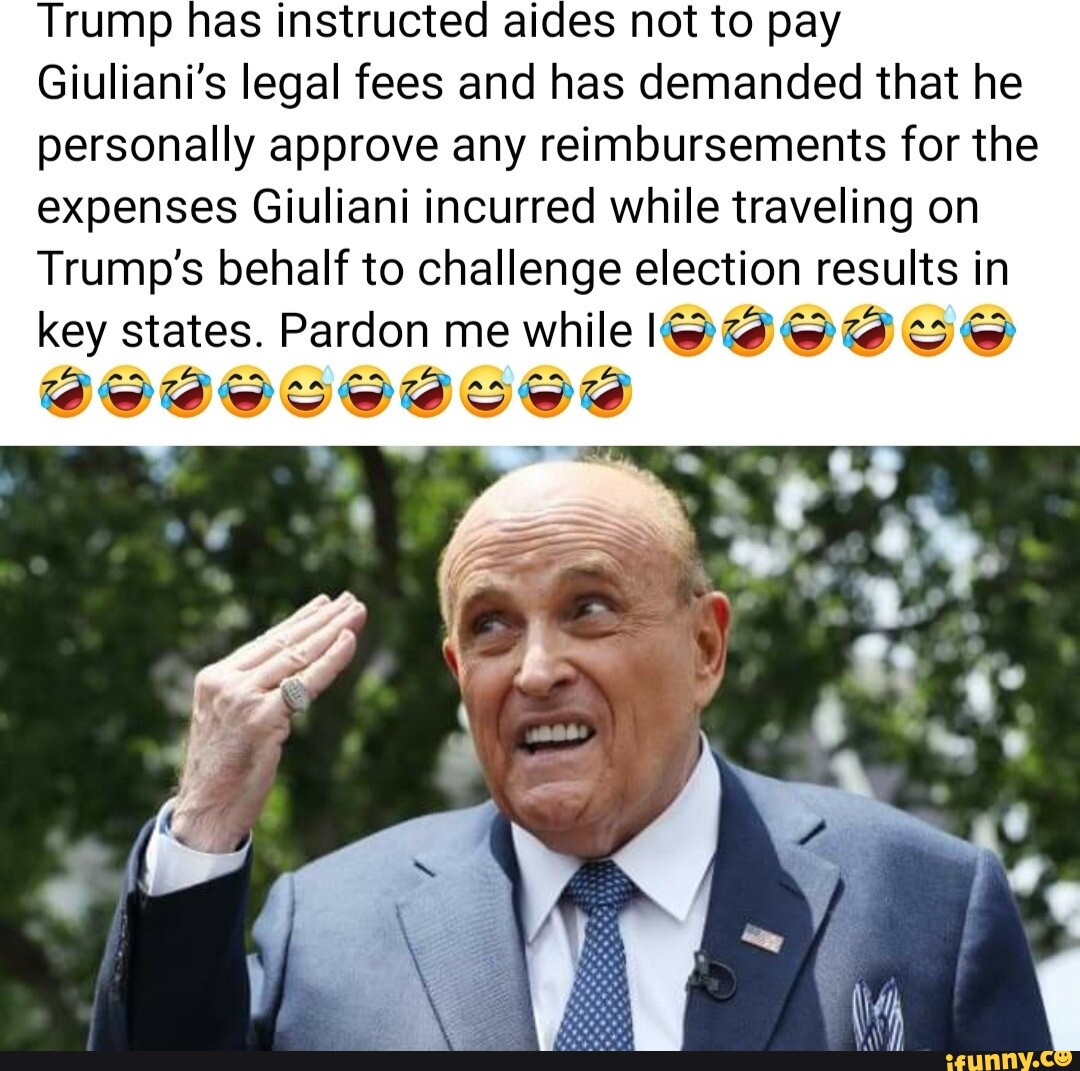
Task: Click the last emoji on the top emoji line
Action: (988, 331)
